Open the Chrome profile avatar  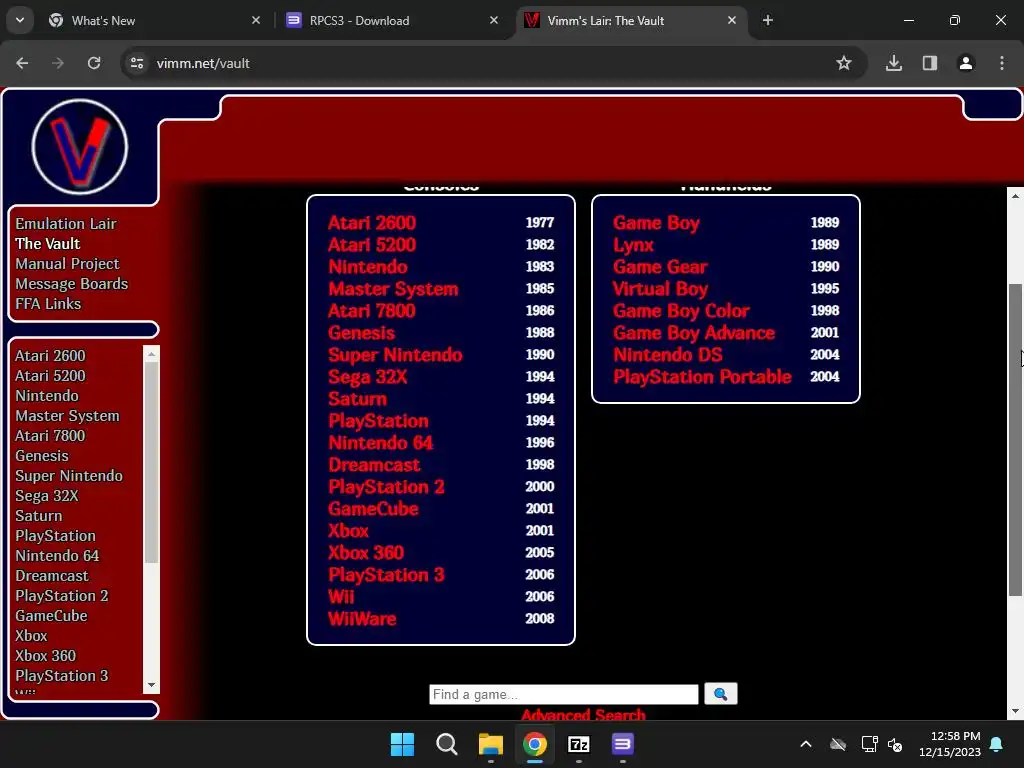(x=966, y=63)
